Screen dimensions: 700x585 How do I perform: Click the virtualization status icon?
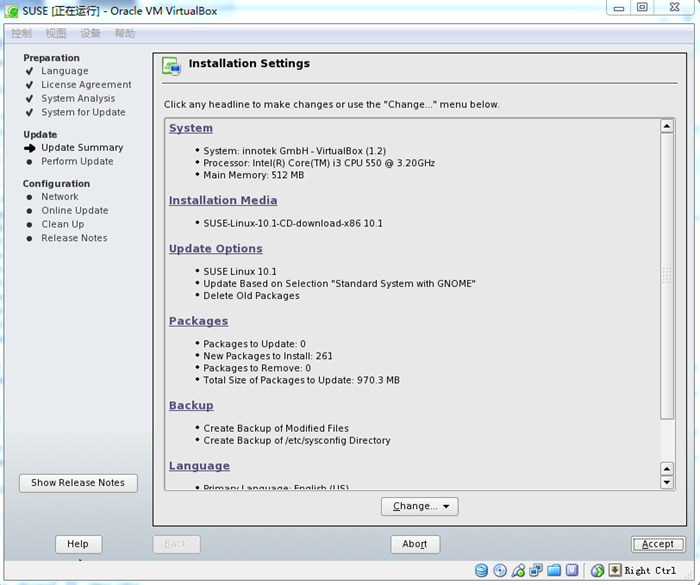(572, 570)
